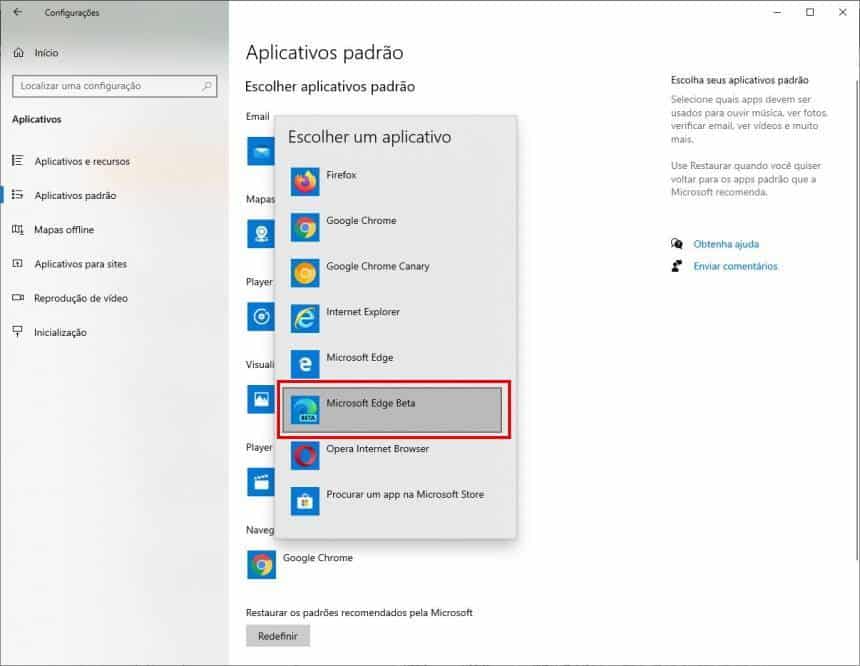Viewport: 860px width, 666px height.
Task: Select the Microsoft Edge label
Action: coord(360,358)
